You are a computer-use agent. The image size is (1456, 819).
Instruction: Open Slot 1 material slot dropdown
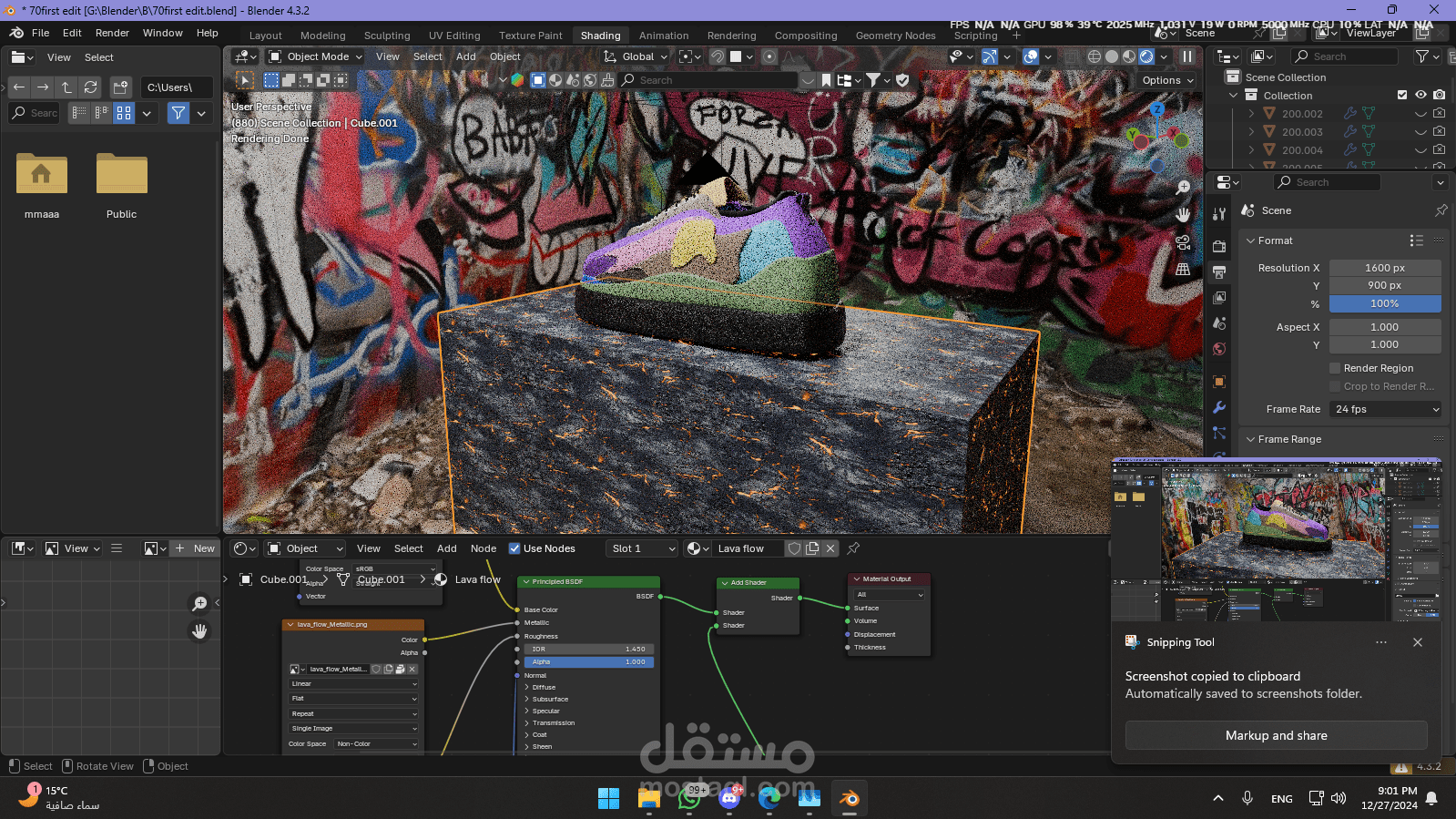[x=643, y=548]
